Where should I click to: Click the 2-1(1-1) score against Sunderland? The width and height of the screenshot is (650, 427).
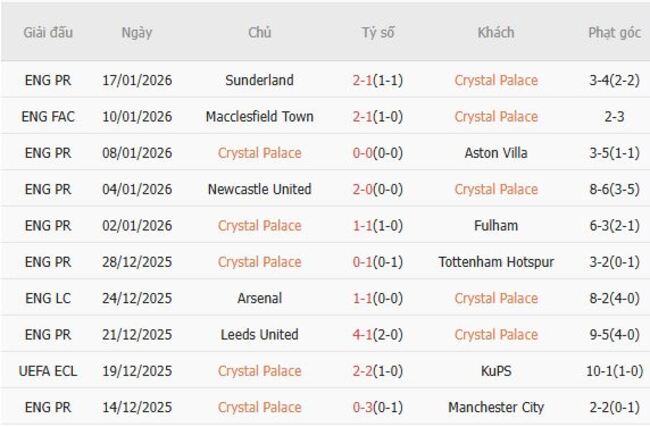click(377, 80)
